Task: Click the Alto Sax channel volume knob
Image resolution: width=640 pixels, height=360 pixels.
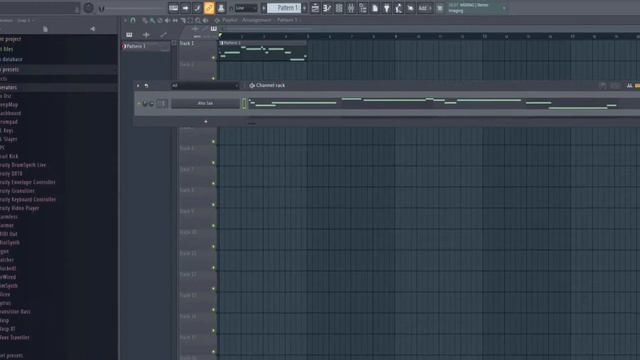Action: pos(151,104)
